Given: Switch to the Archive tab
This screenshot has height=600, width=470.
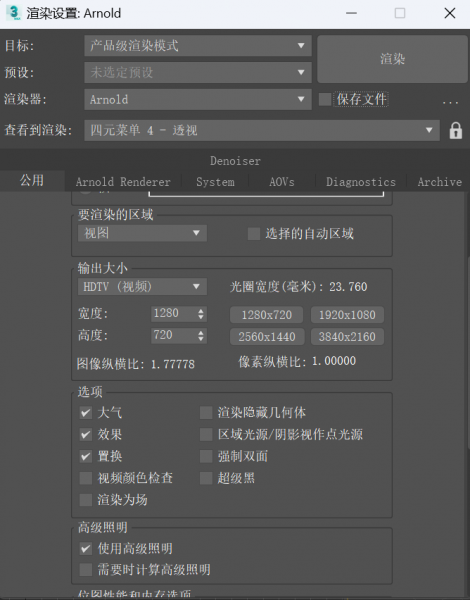Looking at the screenshot, I should (x=439, y=182).
